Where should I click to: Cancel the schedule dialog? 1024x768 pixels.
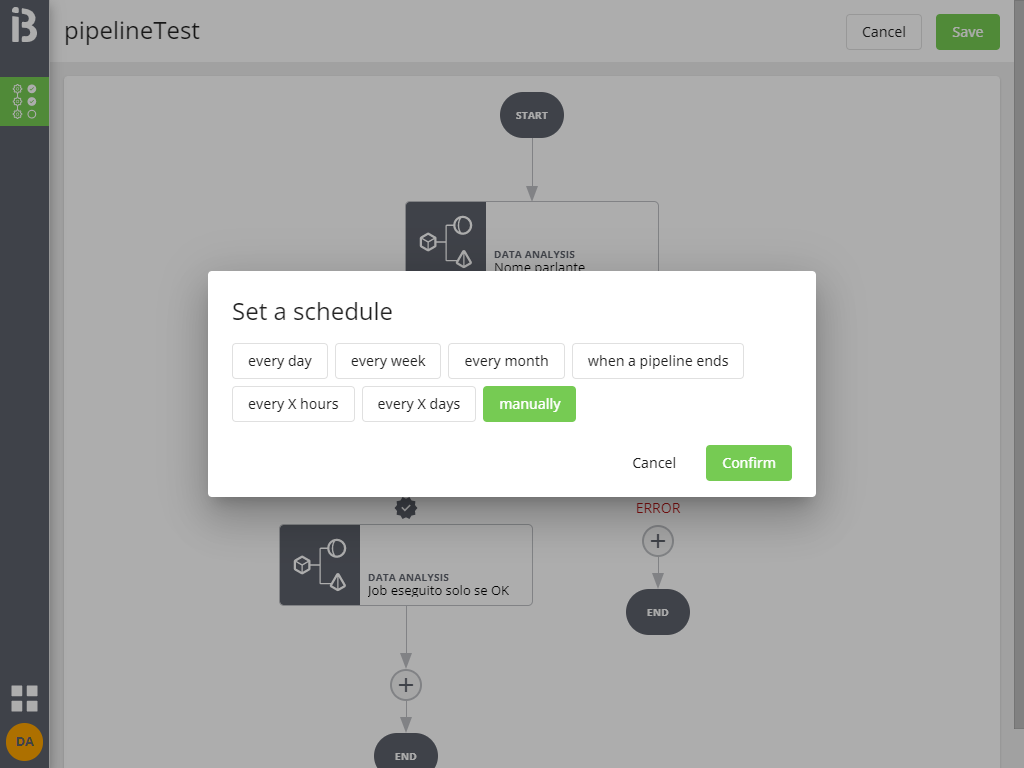654,463
